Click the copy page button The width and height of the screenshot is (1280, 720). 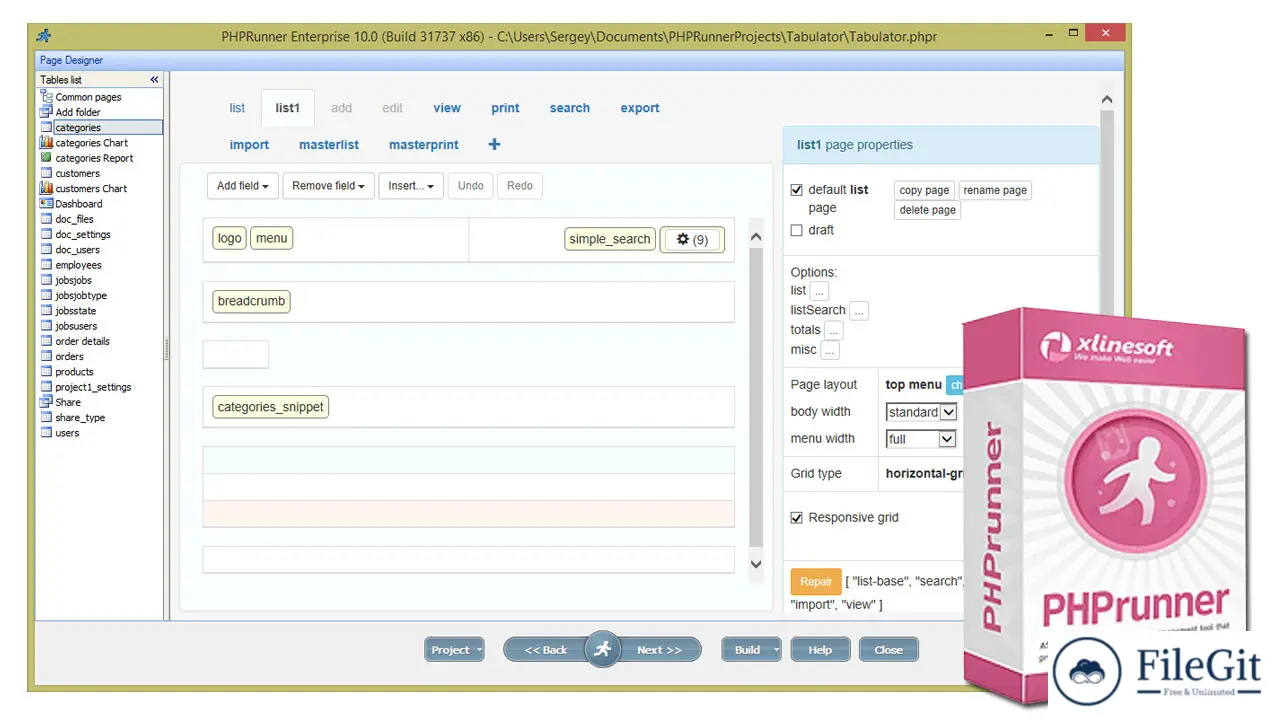[x=924, y=190]
